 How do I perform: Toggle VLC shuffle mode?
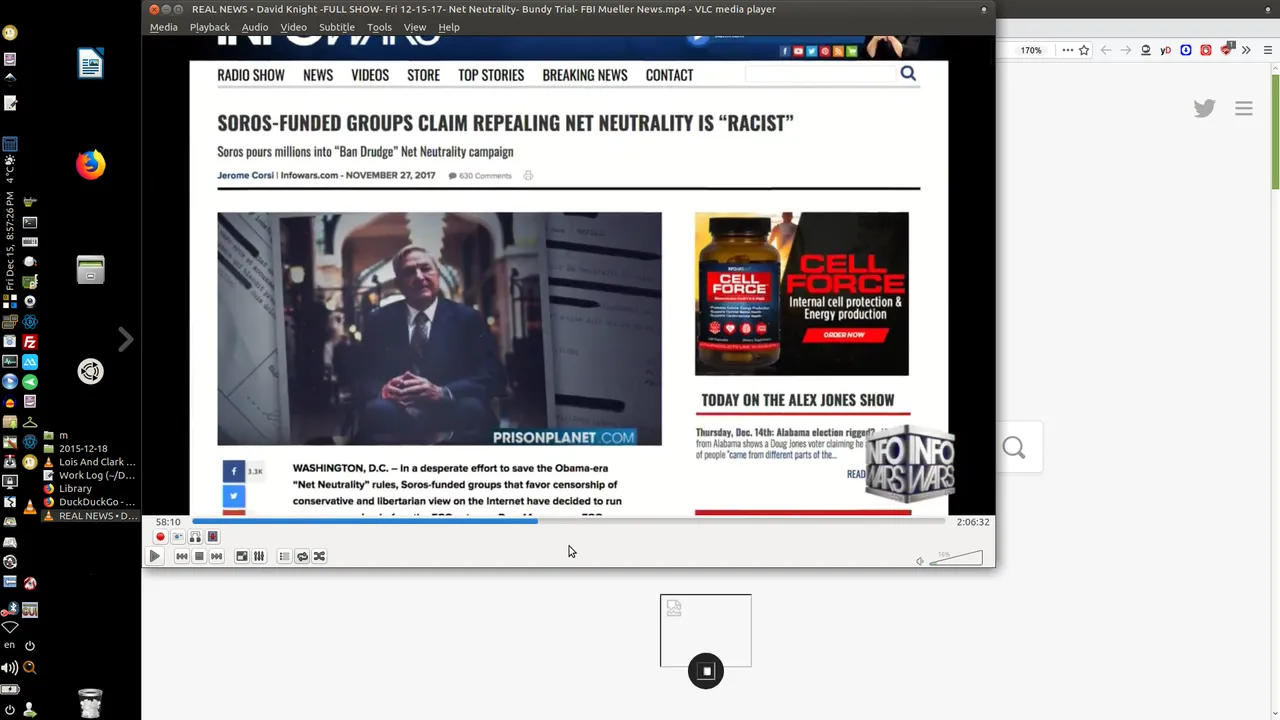coord(319,556)
